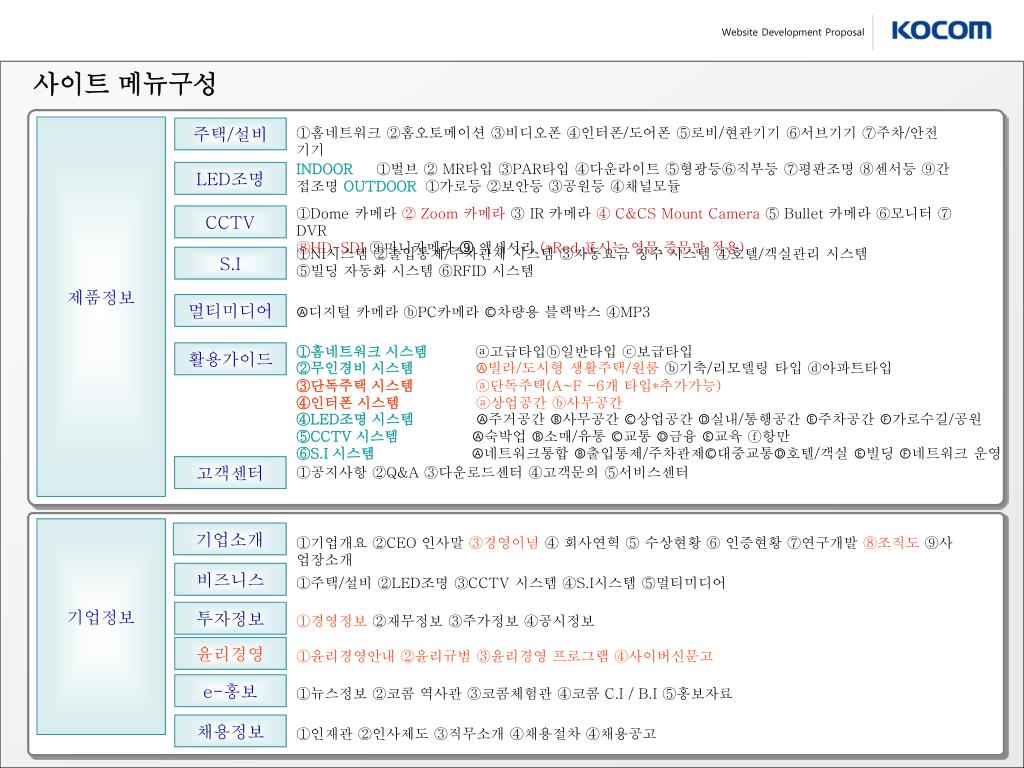Viewport: 1024px width, 768px height.
Task: Click the 아파트타입 item
Action: pos(850,368)
